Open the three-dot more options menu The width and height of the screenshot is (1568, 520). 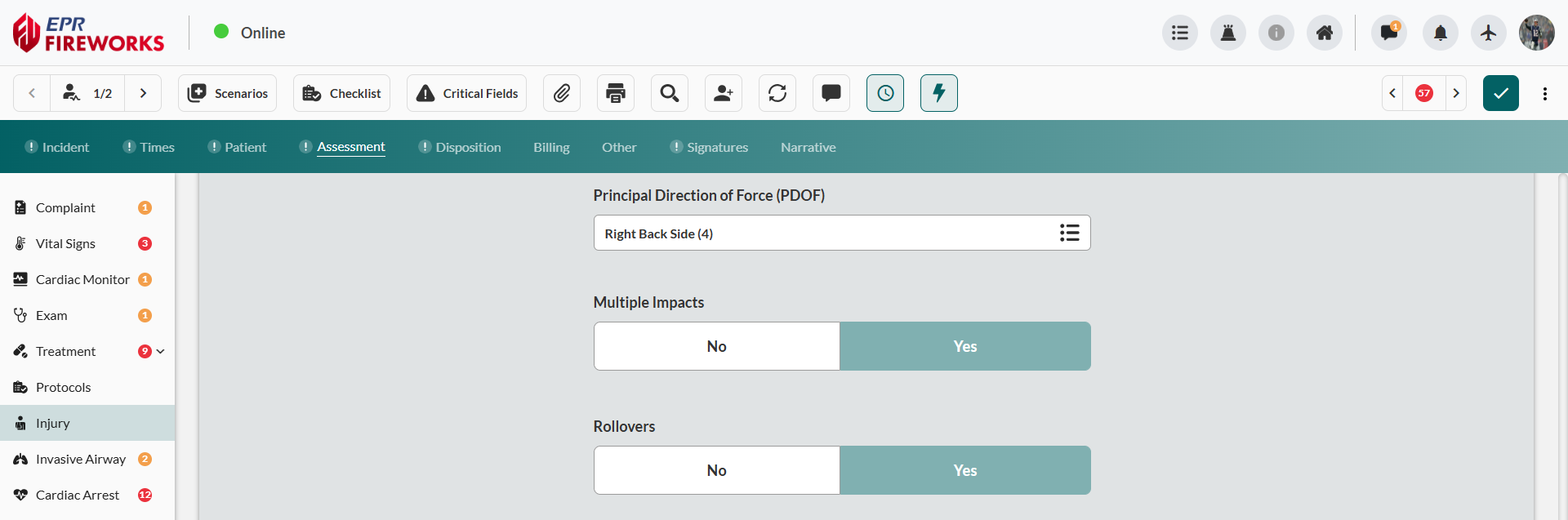1545,93
